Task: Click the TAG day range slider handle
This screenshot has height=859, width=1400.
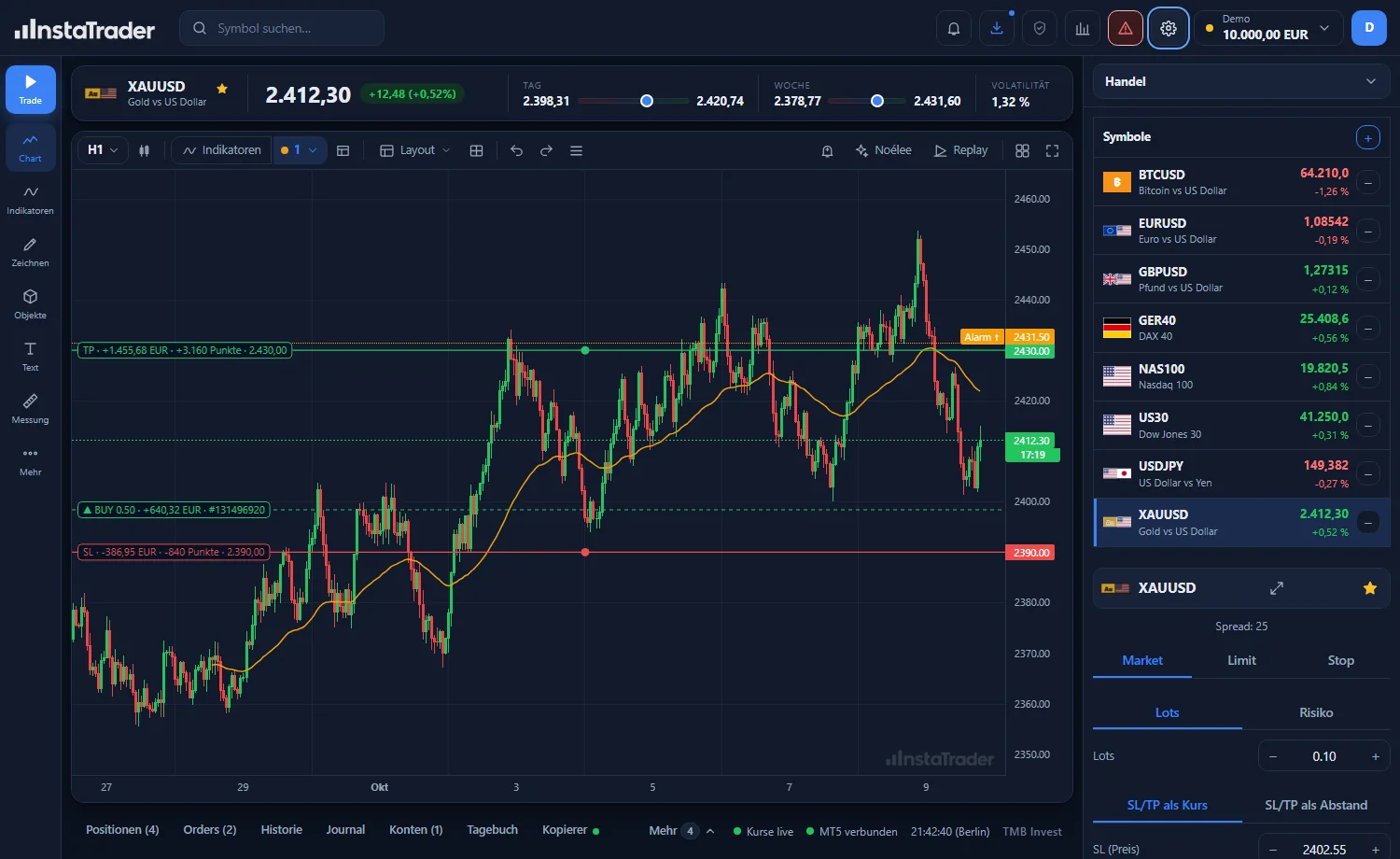Action: [x=647, y=101]
